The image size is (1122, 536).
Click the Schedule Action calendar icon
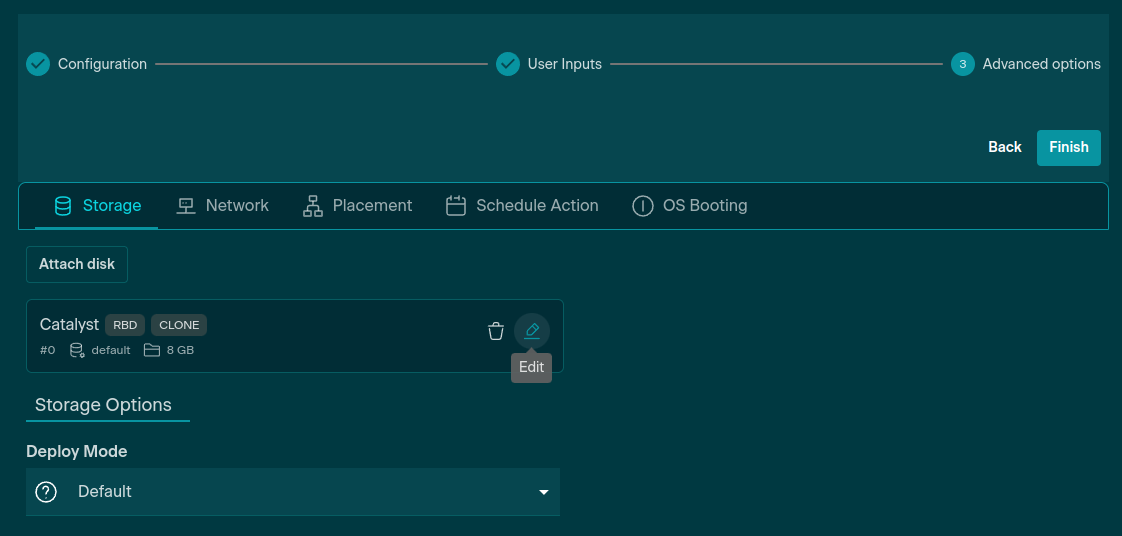pos(456,206)
